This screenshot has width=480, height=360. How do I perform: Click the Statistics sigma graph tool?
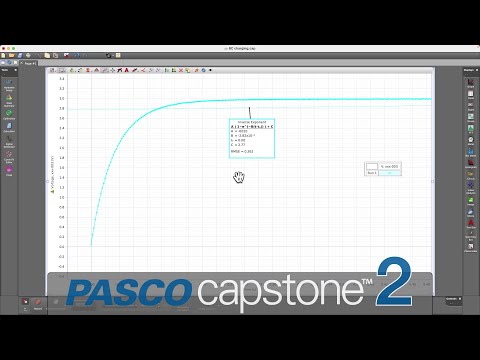pos(88,70)
